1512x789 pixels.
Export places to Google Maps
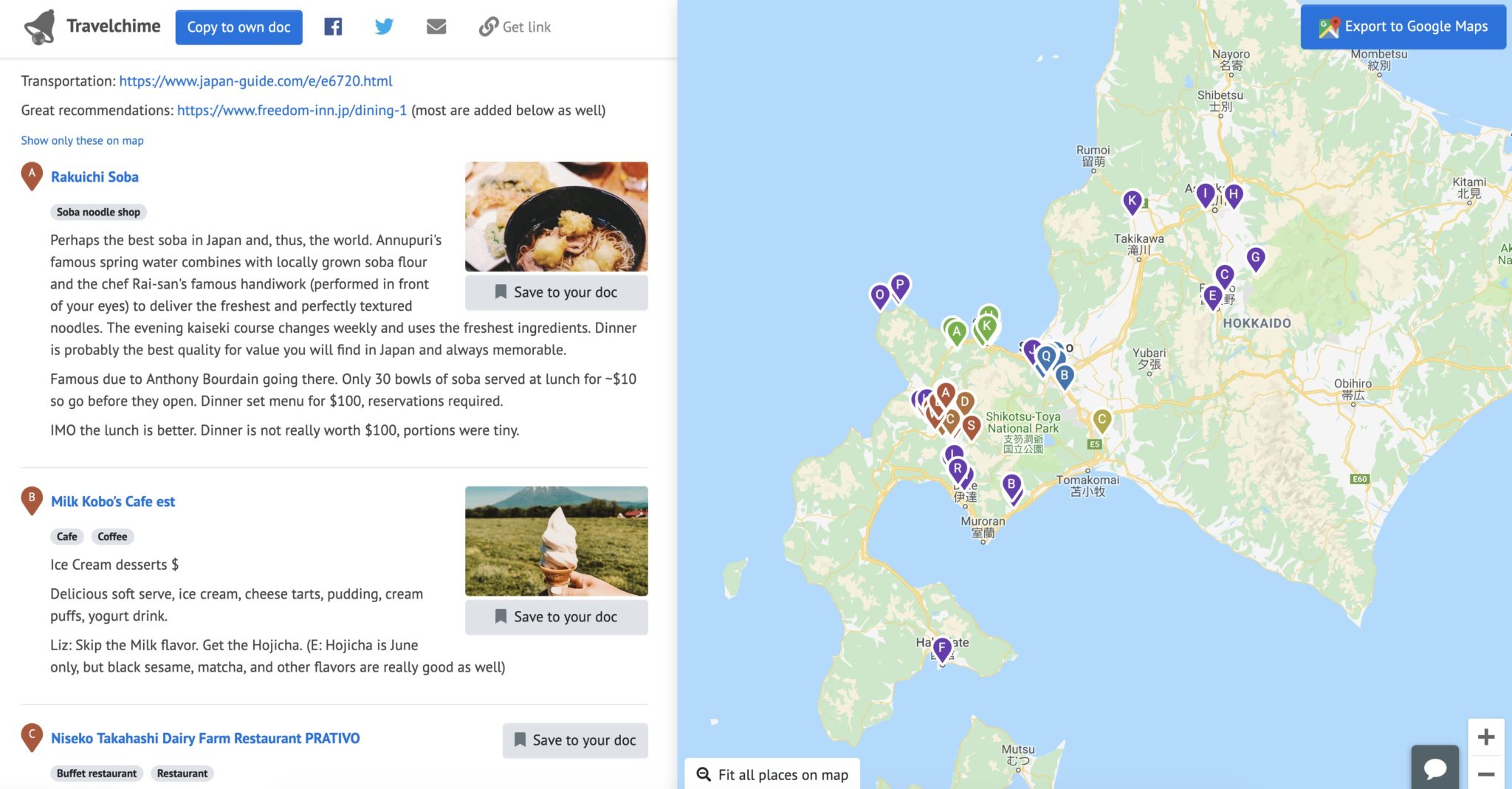tap(1403, 27)
